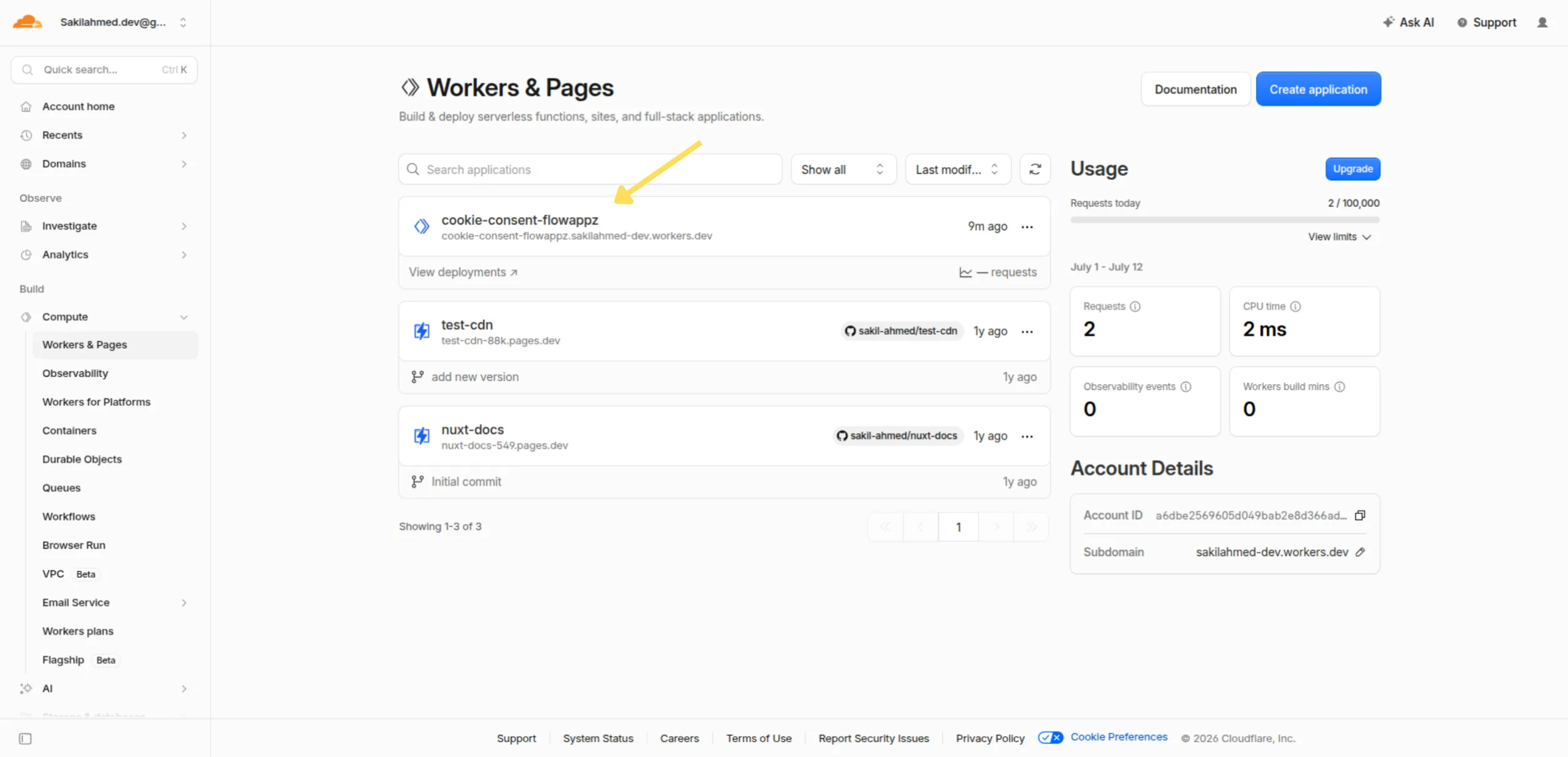Show Observability events info icon
Viewport: 1568px width, 757px height.
[1186, 387]
